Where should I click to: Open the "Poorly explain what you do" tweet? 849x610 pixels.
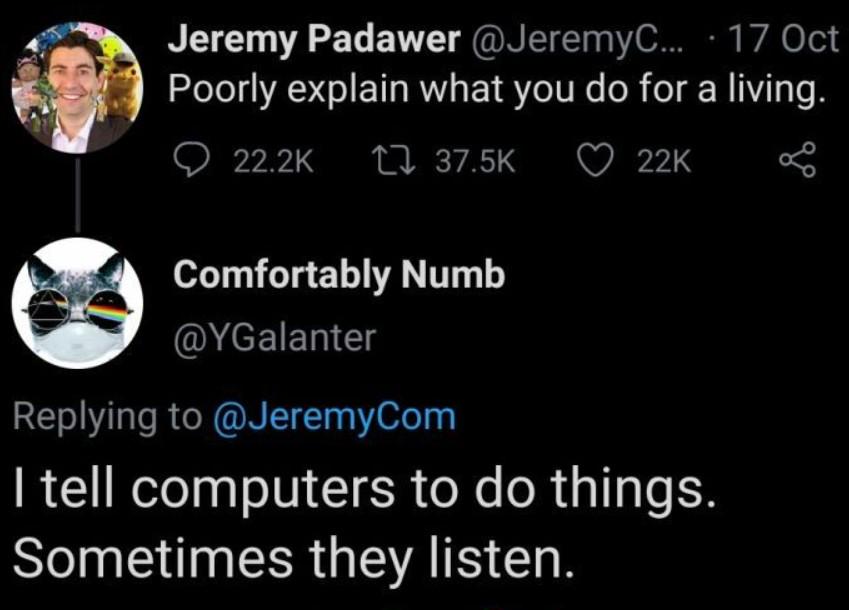495,93
